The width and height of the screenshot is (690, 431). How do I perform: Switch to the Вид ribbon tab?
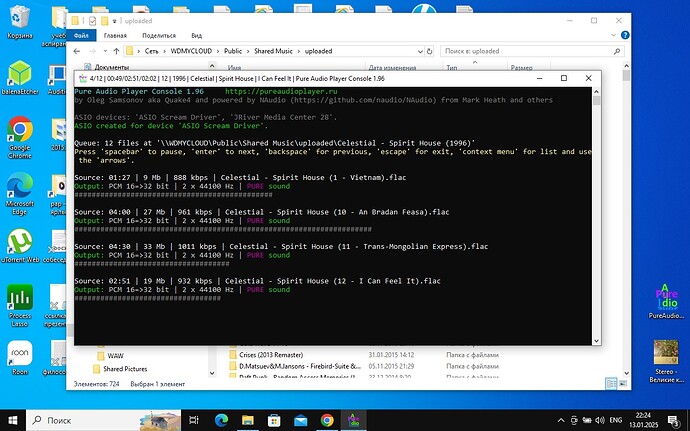pos(196,35)
